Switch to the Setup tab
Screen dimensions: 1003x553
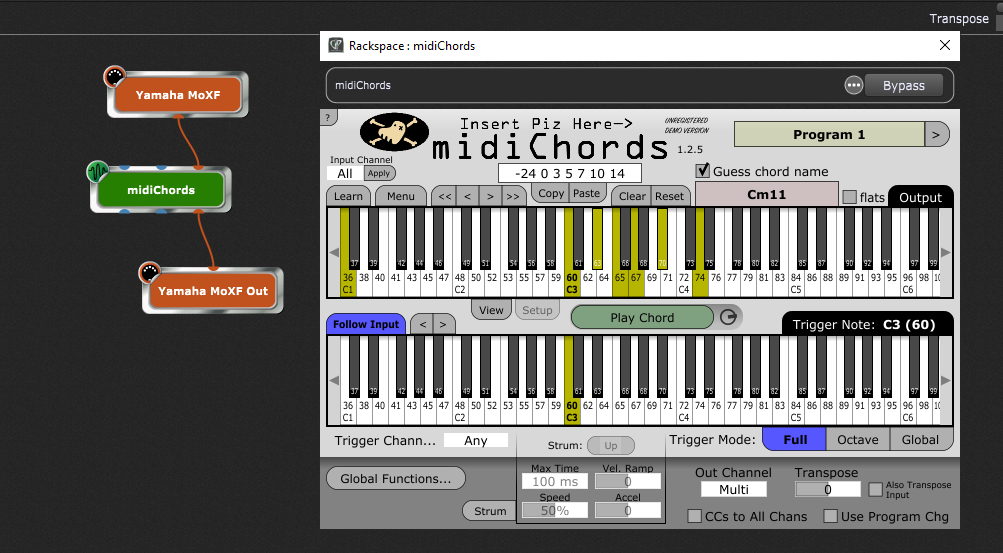(537, 310)
